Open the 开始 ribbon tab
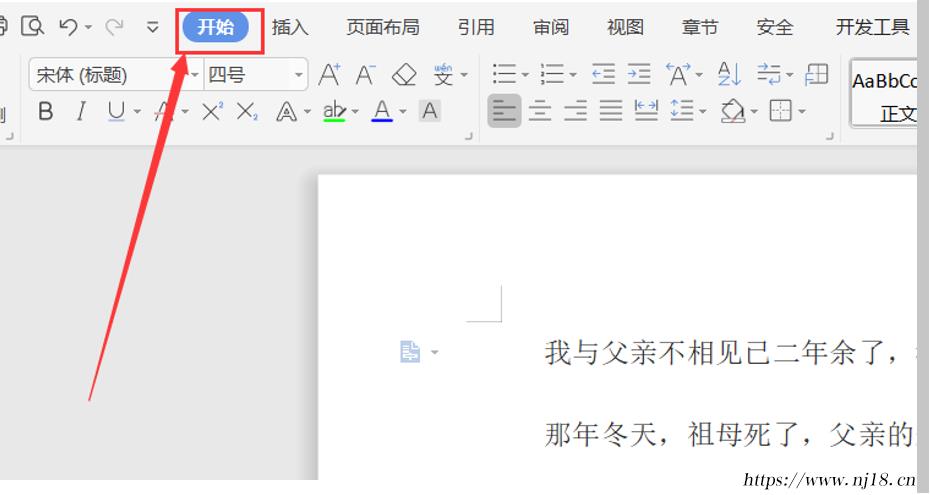The image size is (930, 495). pos(215,27)
